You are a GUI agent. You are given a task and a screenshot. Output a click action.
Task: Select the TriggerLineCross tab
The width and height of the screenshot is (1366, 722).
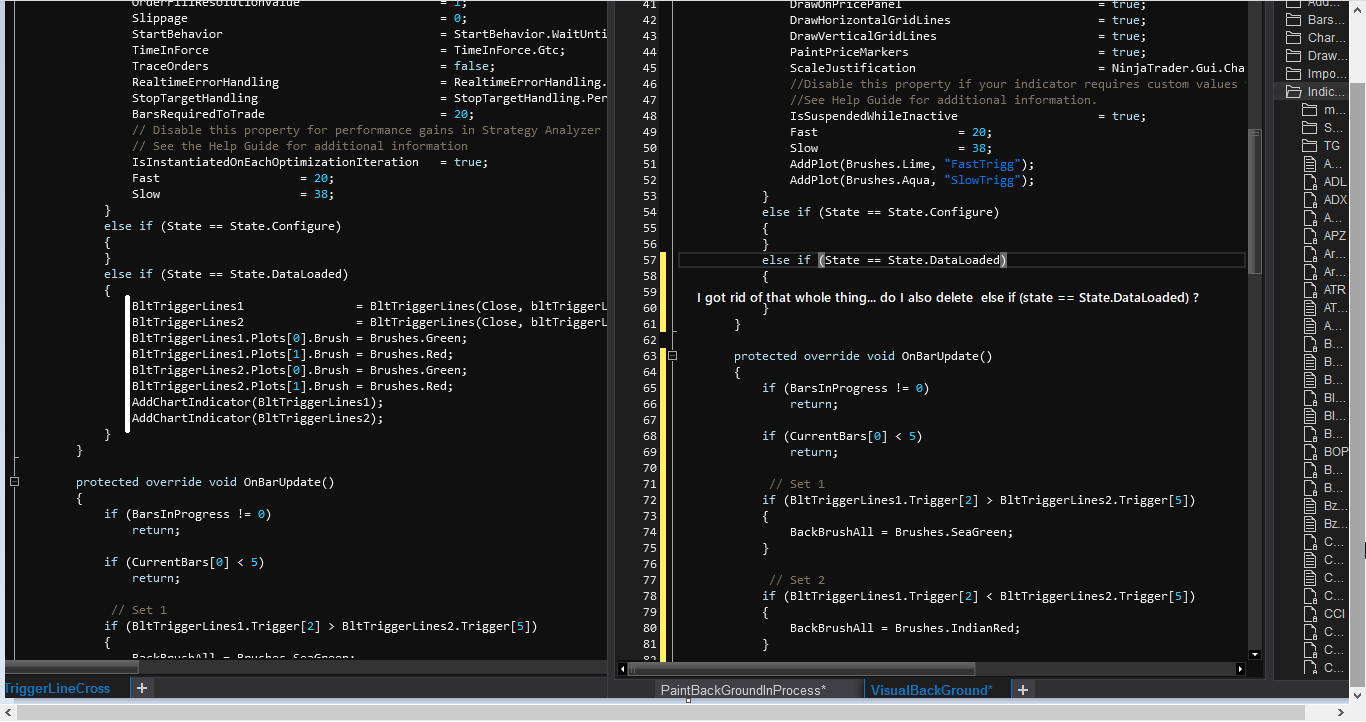tap(58, 688)
